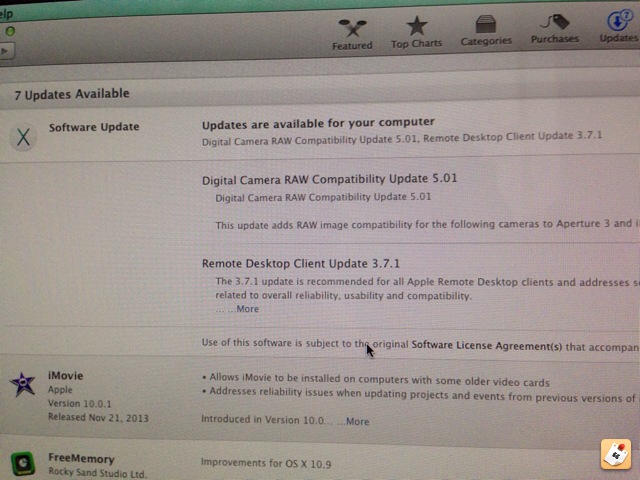Click the iMovie app name

[x=65, y=376]
